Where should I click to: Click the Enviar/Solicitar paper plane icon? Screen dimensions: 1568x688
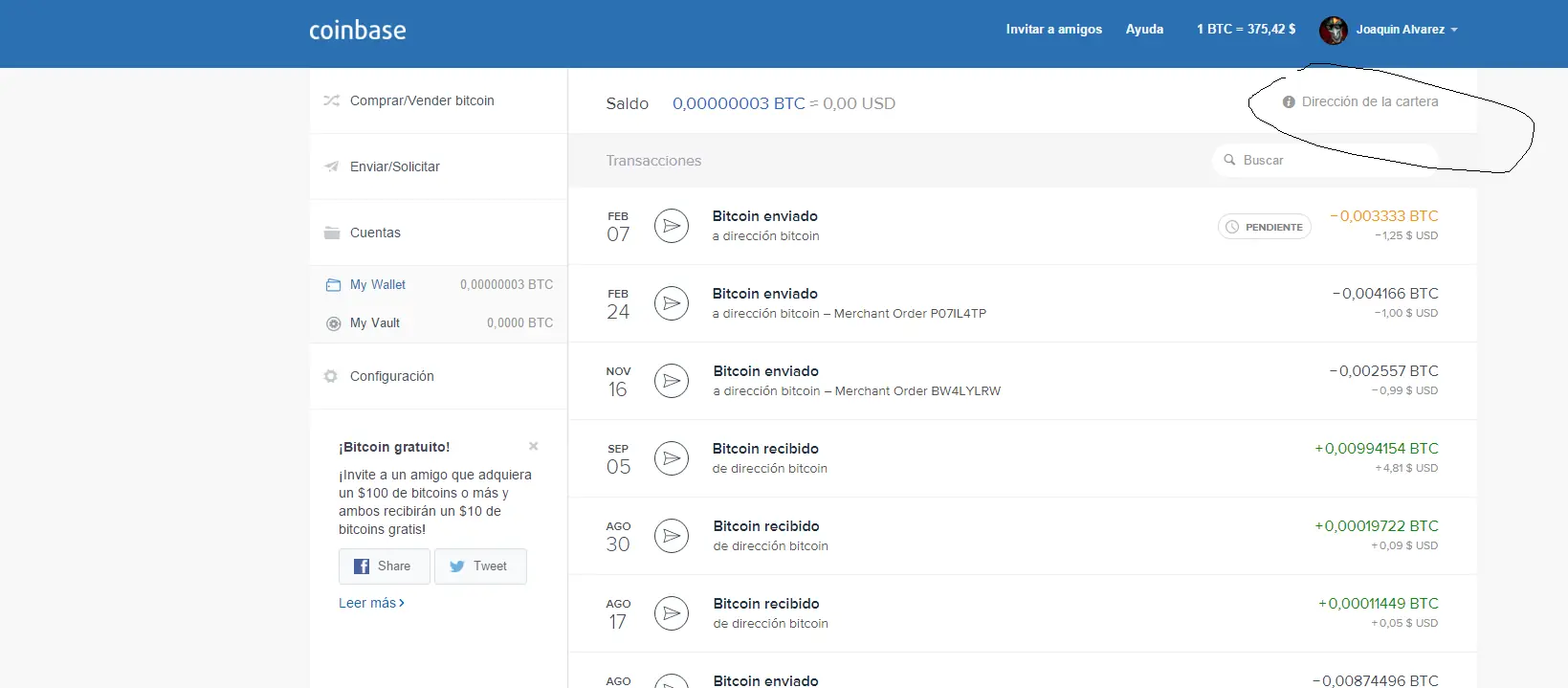332,166
